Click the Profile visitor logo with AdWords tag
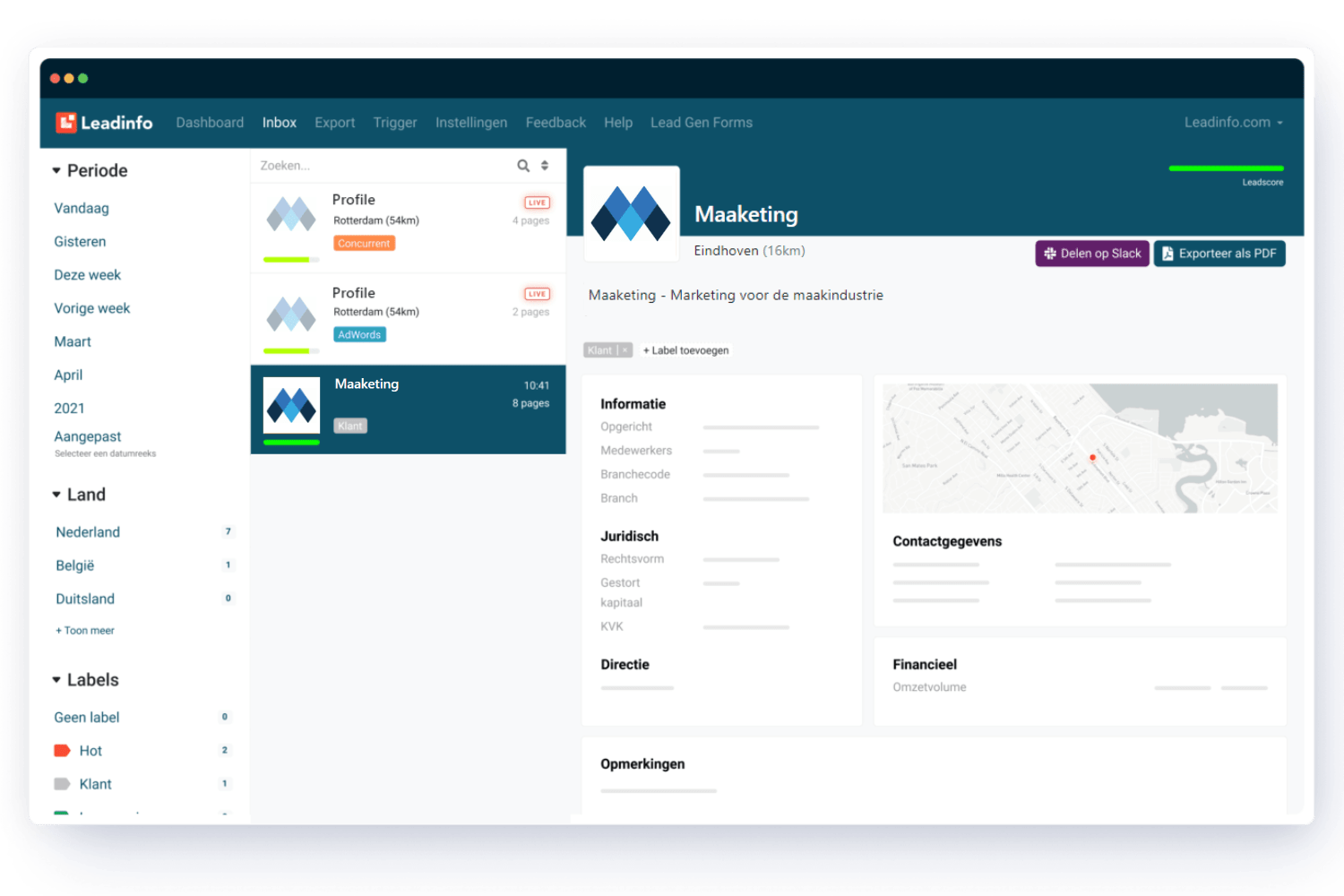The height and width of the screenshot is (896, 1344). coord(291,314)
